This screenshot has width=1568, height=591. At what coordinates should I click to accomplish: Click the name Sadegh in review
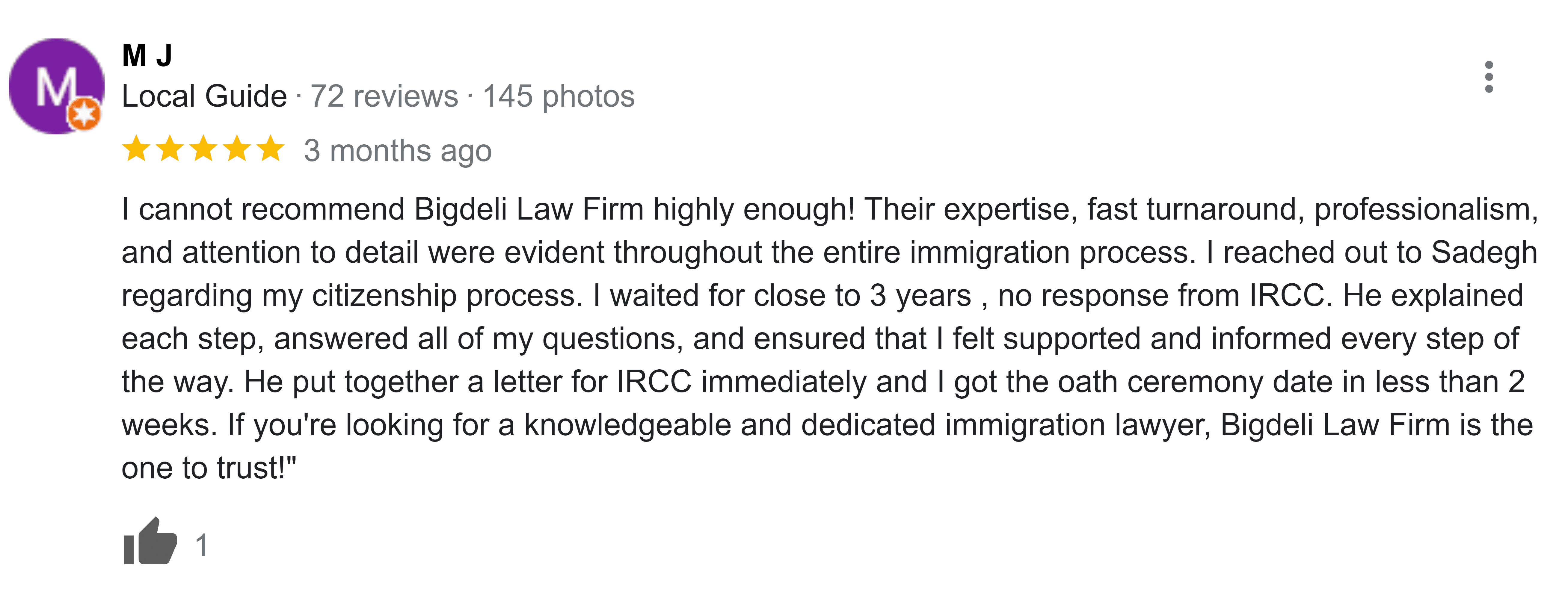1484,253
